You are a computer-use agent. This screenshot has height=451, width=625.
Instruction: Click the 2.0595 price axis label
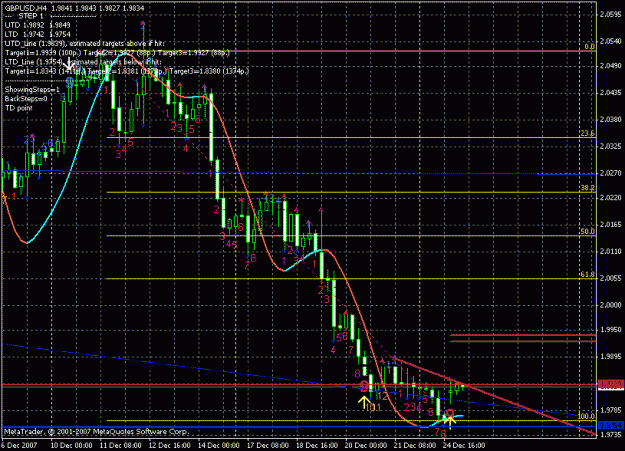coord(611,14)
